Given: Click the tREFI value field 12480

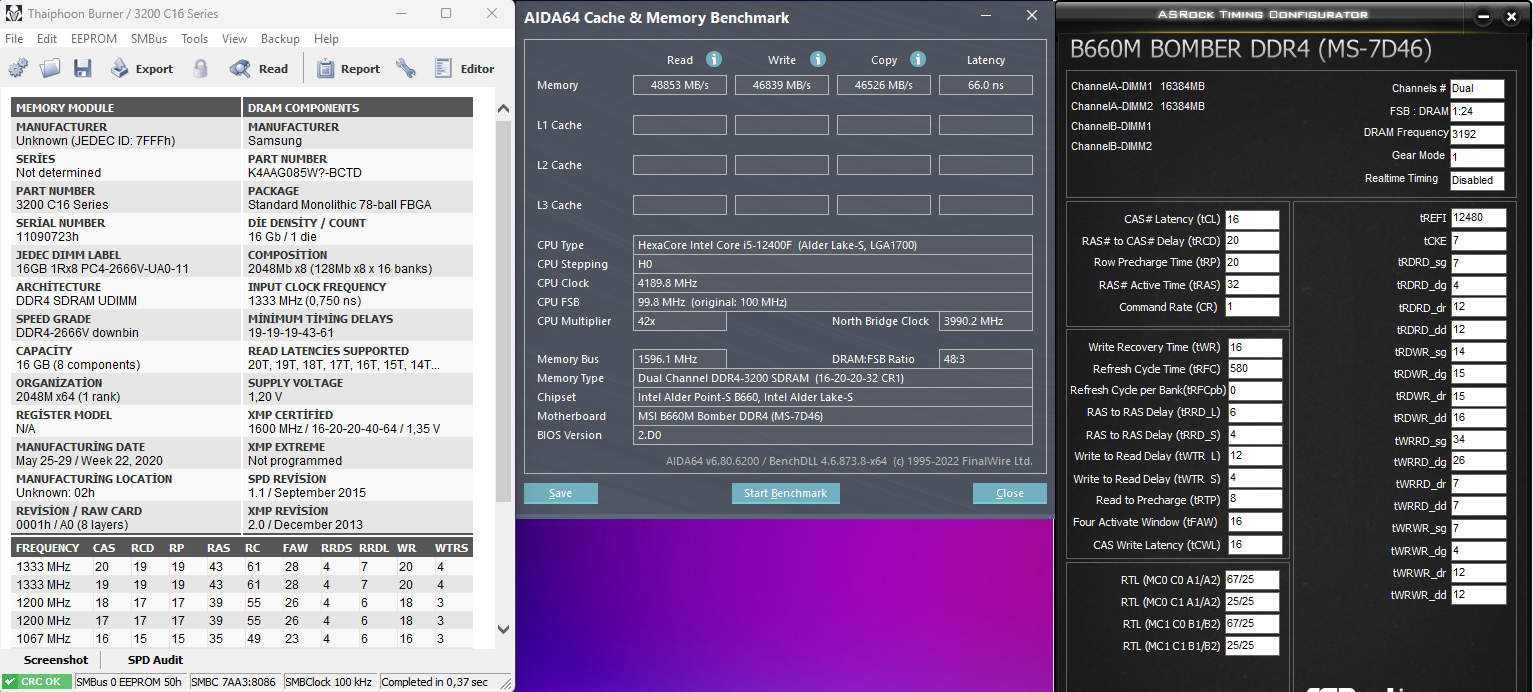Looking at the screenshot, I should [1479, 218].
